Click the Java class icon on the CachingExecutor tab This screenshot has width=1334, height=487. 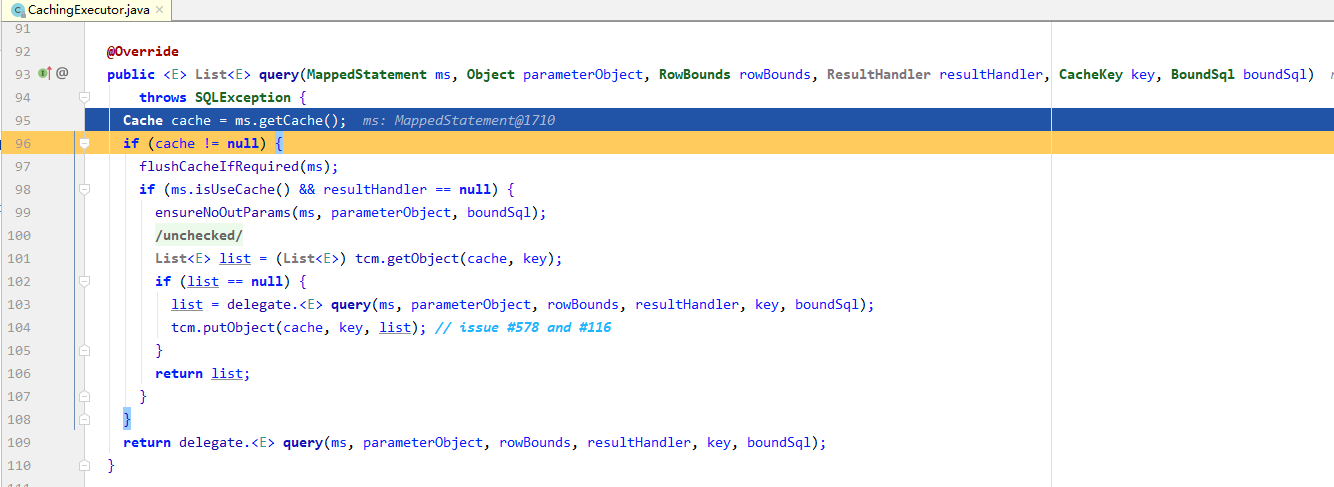[x=17, y=10]
